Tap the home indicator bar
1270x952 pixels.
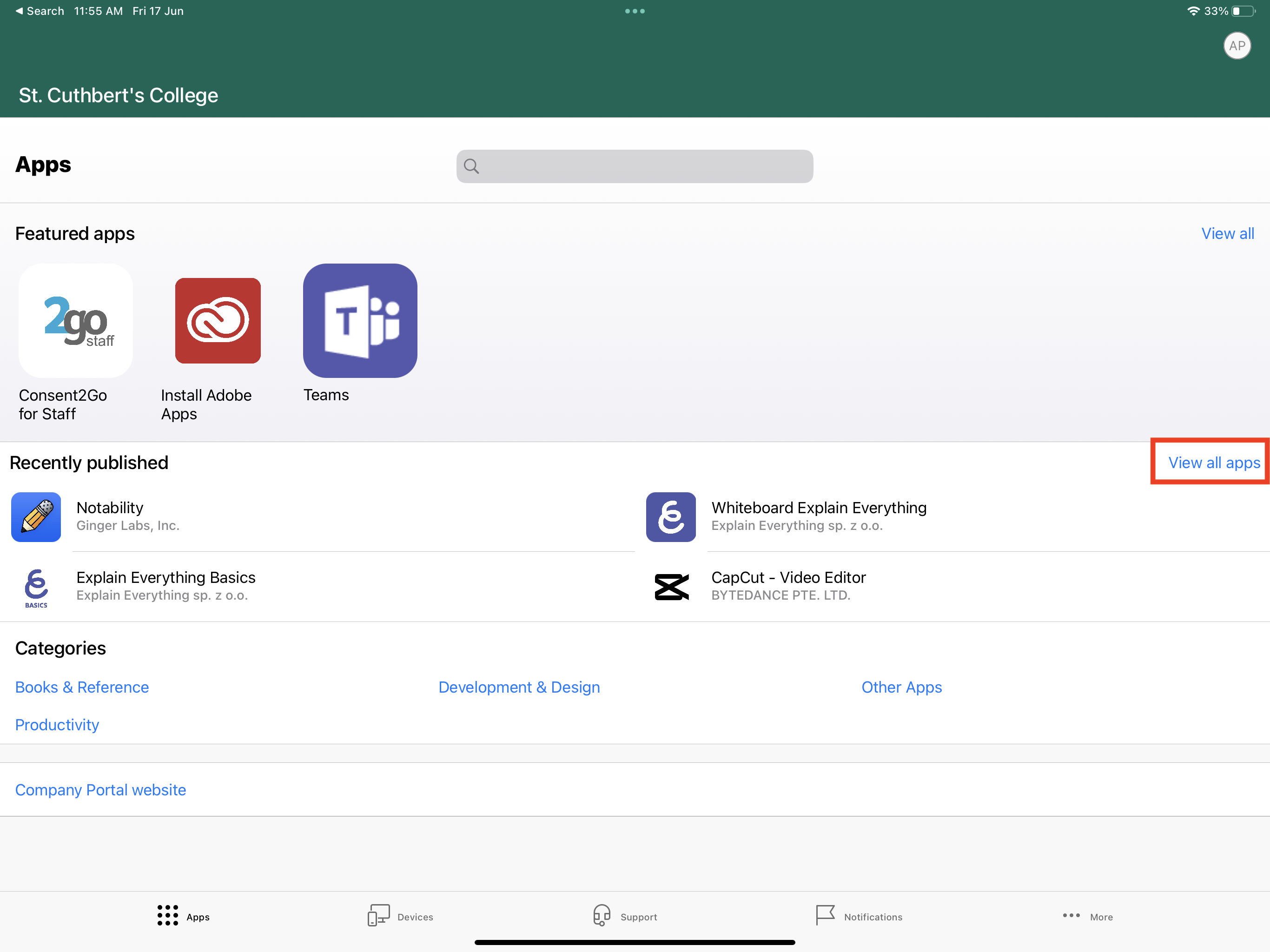click(x=635, y=942)
